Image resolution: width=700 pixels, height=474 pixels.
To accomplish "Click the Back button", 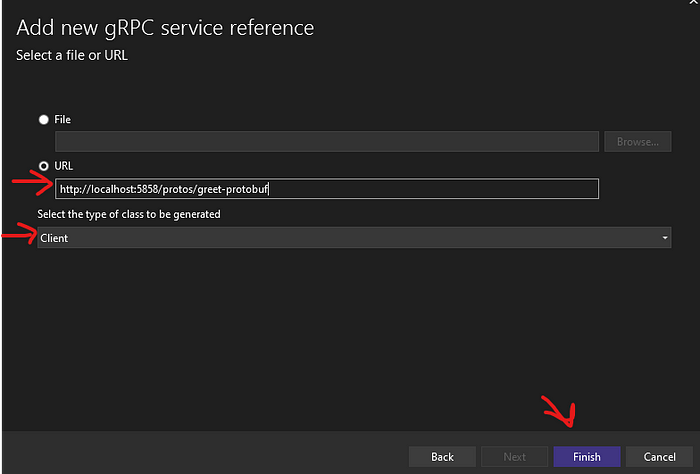I will pyautogui.click(x=442, y=457).
